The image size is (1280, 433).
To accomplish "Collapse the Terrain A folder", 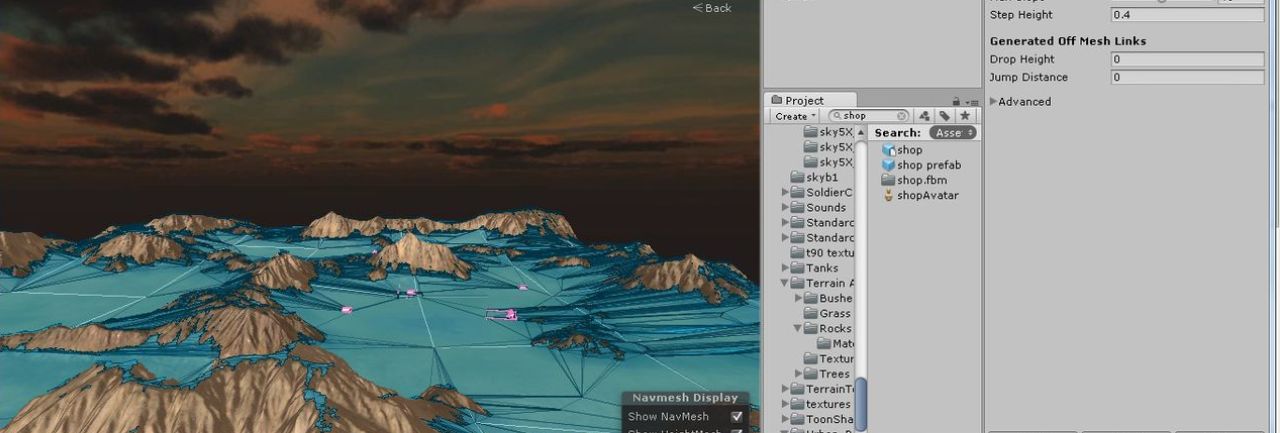I will click(786, 283).
